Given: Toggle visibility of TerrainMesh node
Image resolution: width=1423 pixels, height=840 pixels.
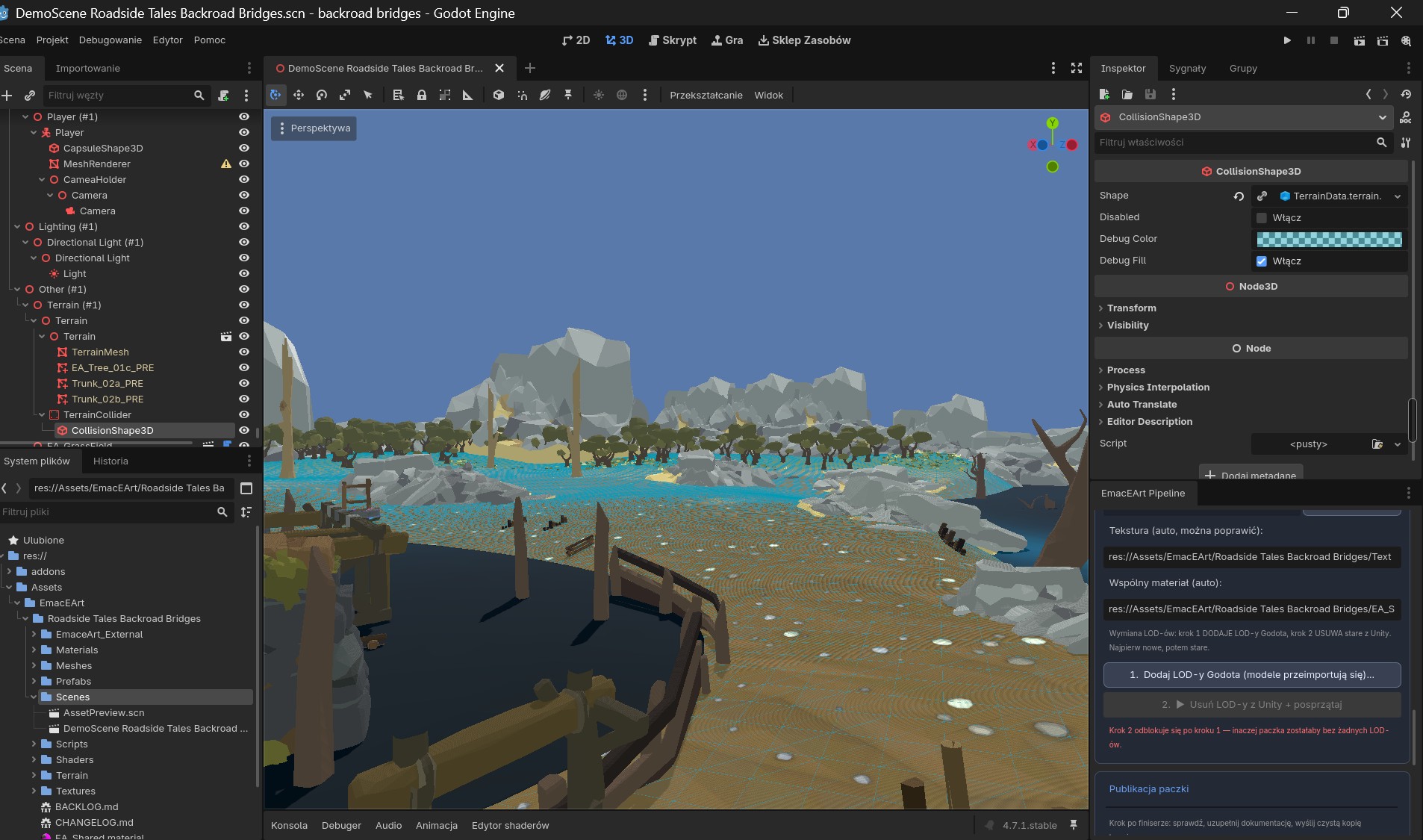Looking at the screenshot, I should [x=243, y=352].
